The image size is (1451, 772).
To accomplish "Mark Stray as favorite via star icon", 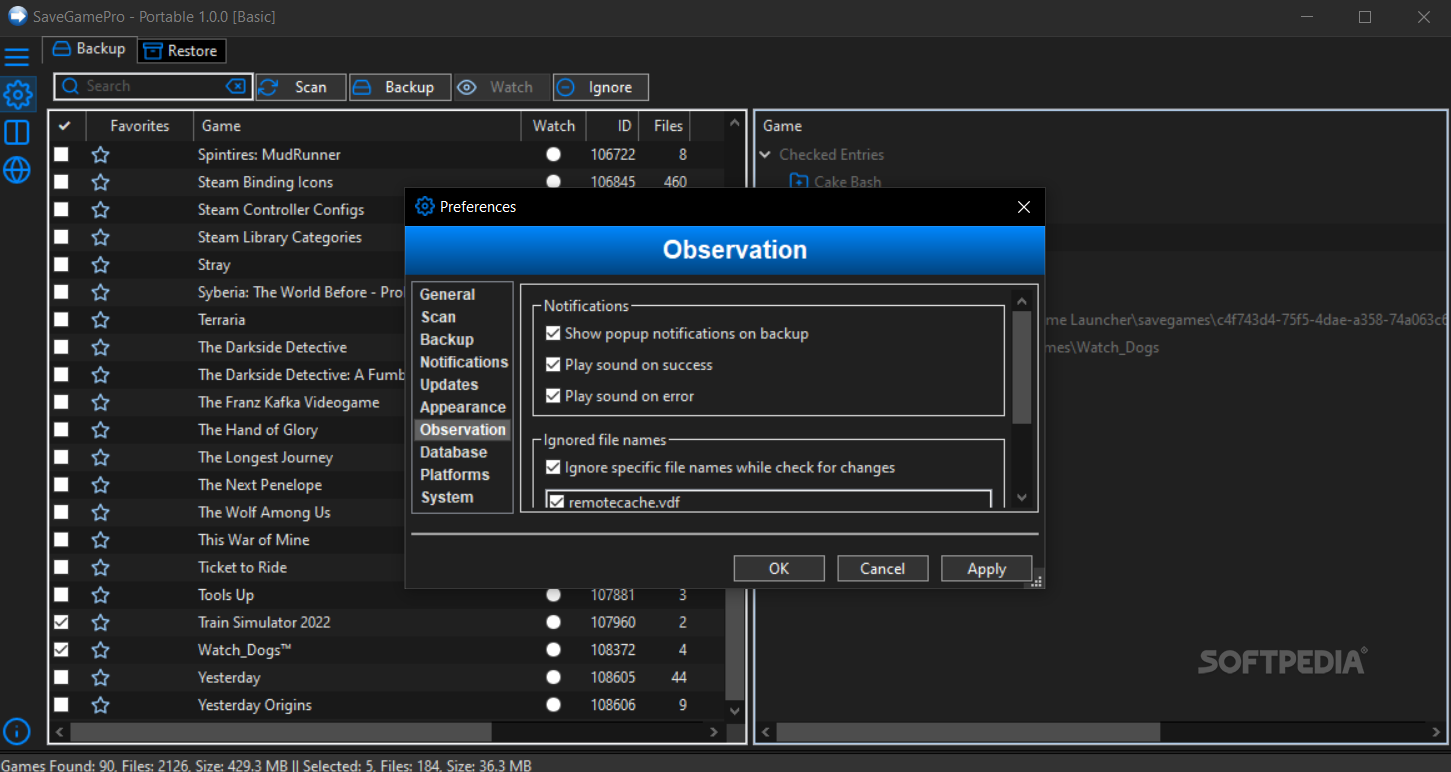I will tap(100, 265).
